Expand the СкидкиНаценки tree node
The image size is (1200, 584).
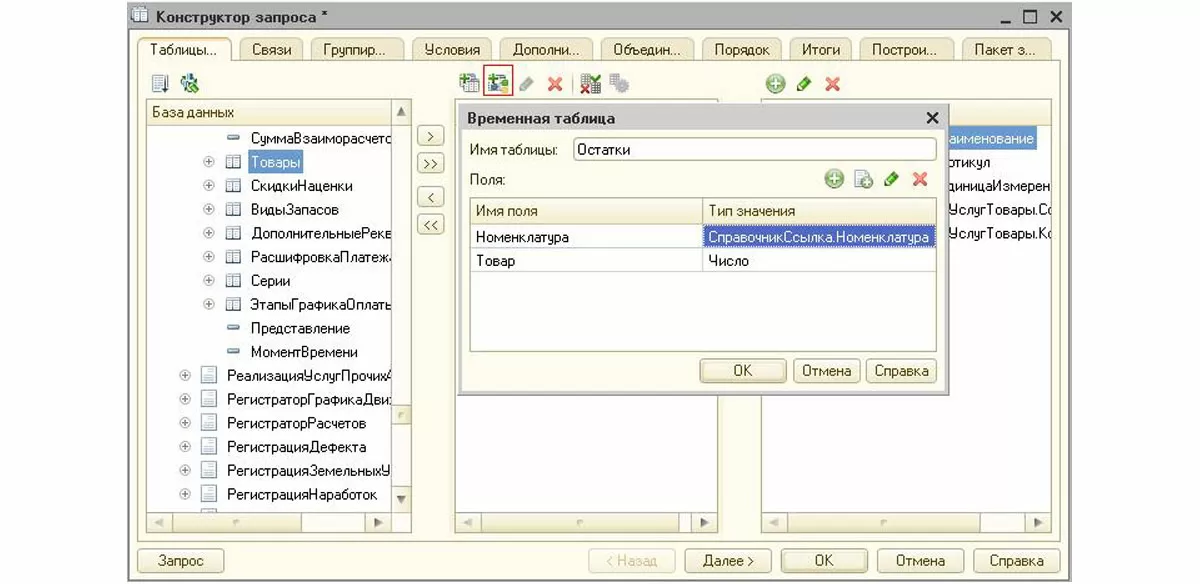(209, 186)
